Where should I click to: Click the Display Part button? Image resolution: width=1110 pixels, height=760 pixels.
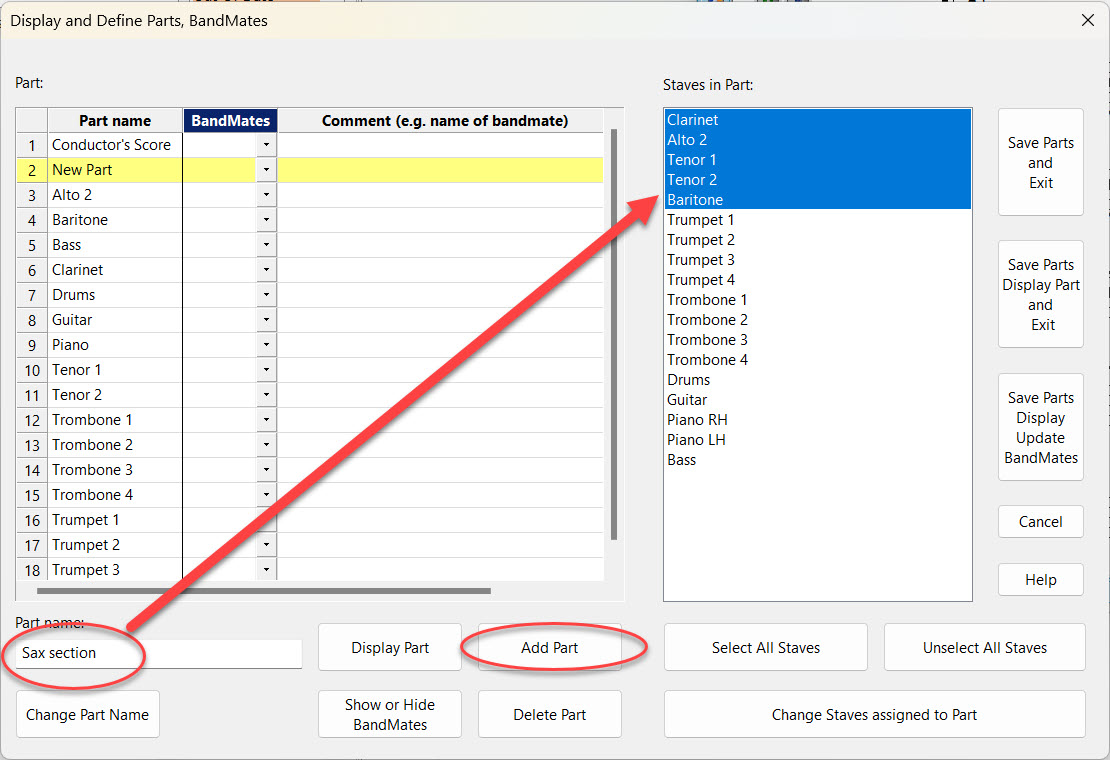coord(390,648)
